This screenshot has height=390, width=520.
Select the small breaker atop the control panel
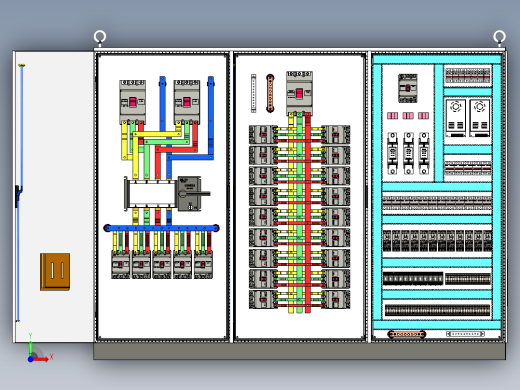click(x=408, y=88)
